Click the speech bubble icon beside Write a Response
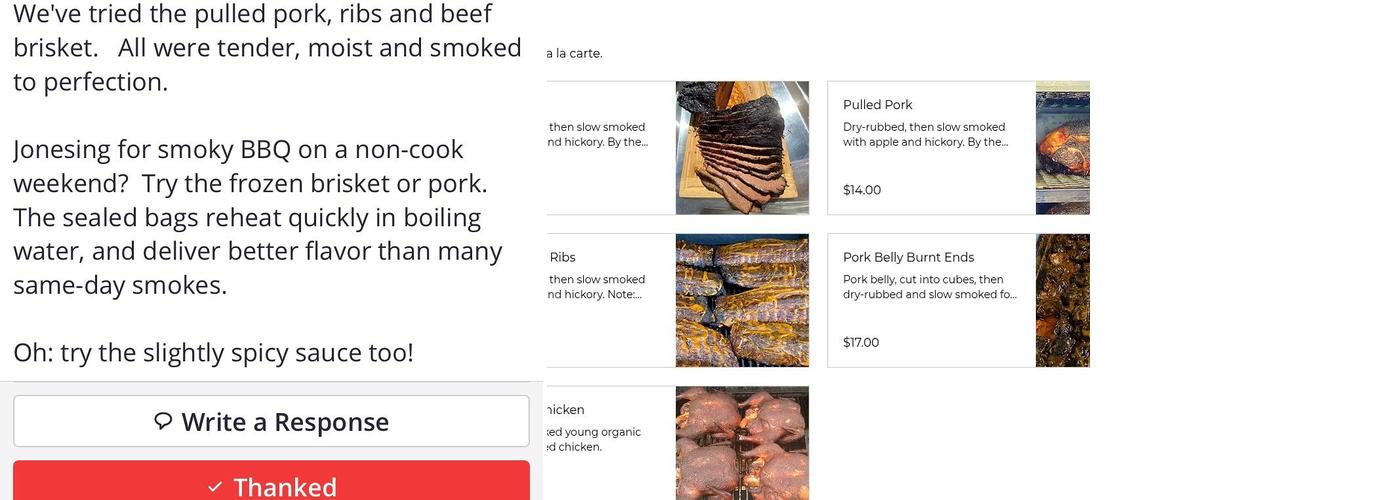This screenshot has width=1400, height=500. (163, 421)
